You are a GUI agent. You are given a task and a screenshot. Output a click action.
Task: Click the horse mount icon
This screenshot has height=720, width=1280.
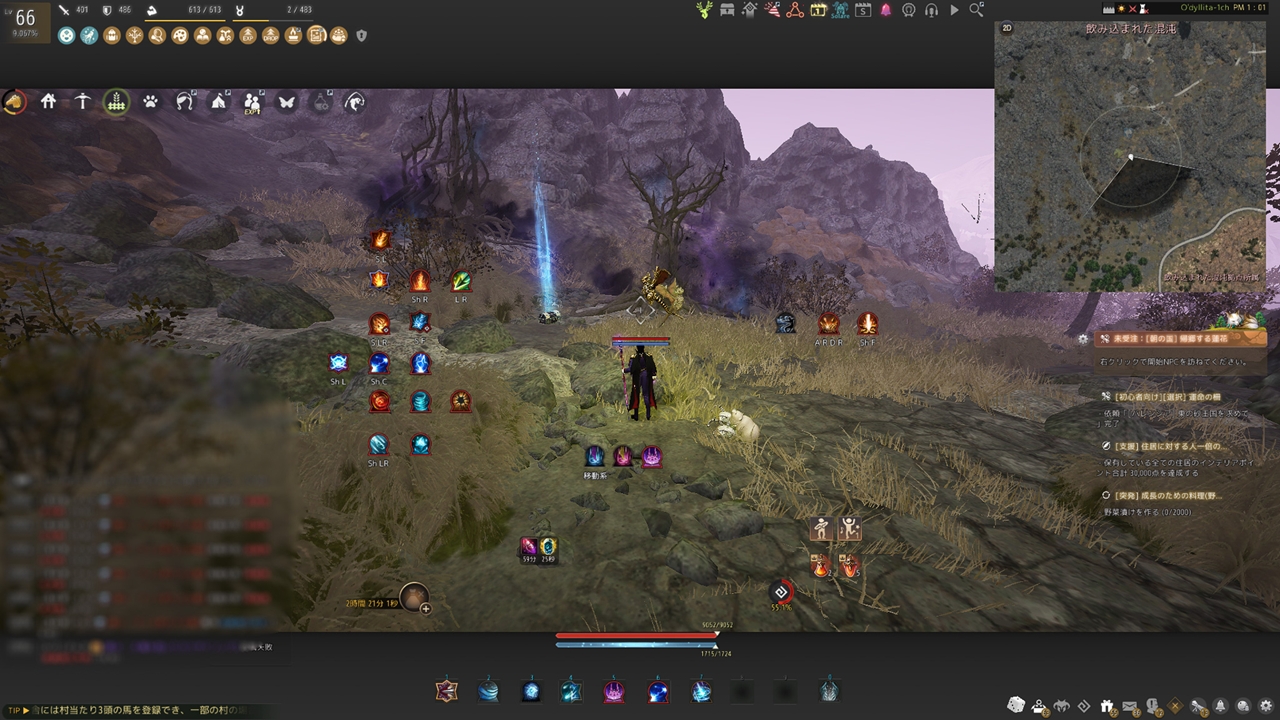[14, 101]
